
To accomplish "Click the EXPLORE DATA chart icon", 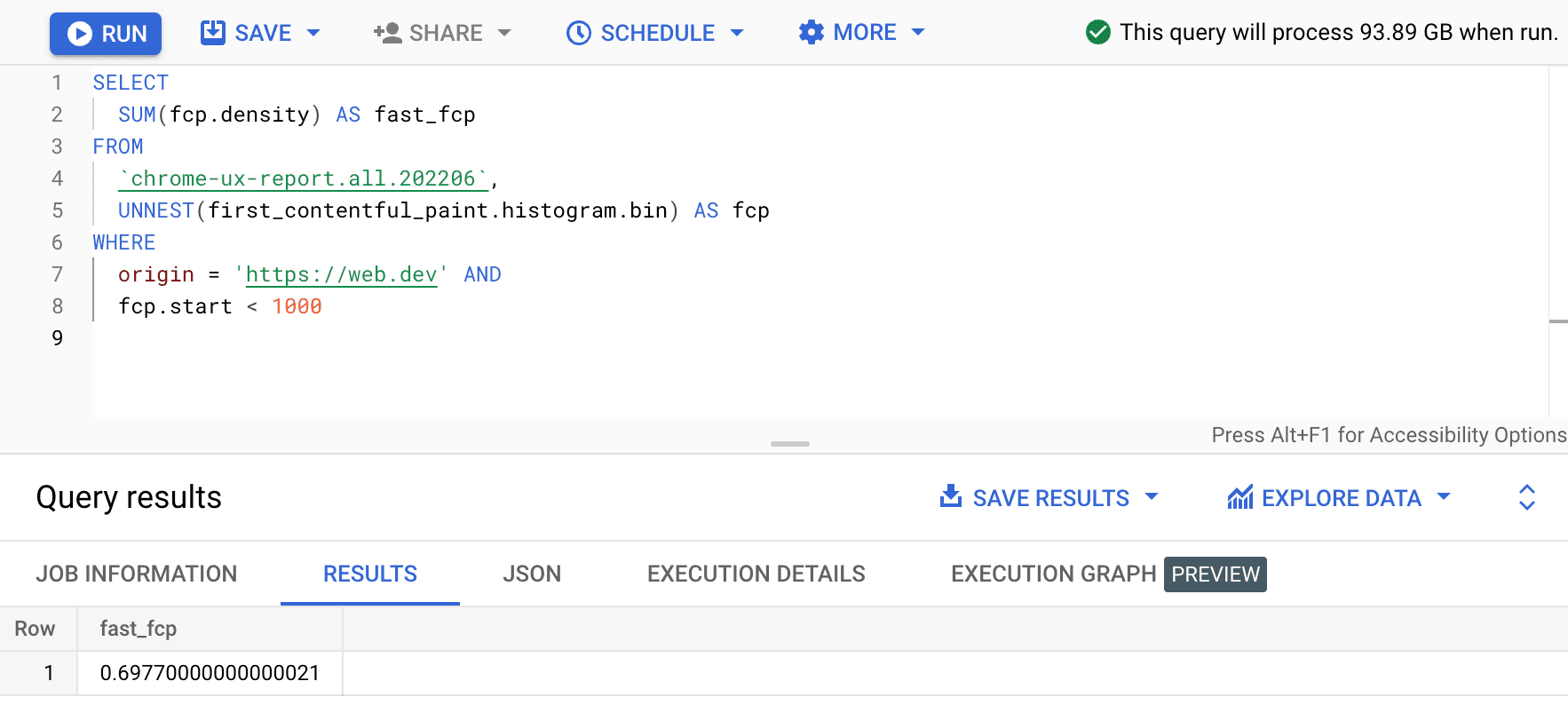I will tap(1239, 497).
